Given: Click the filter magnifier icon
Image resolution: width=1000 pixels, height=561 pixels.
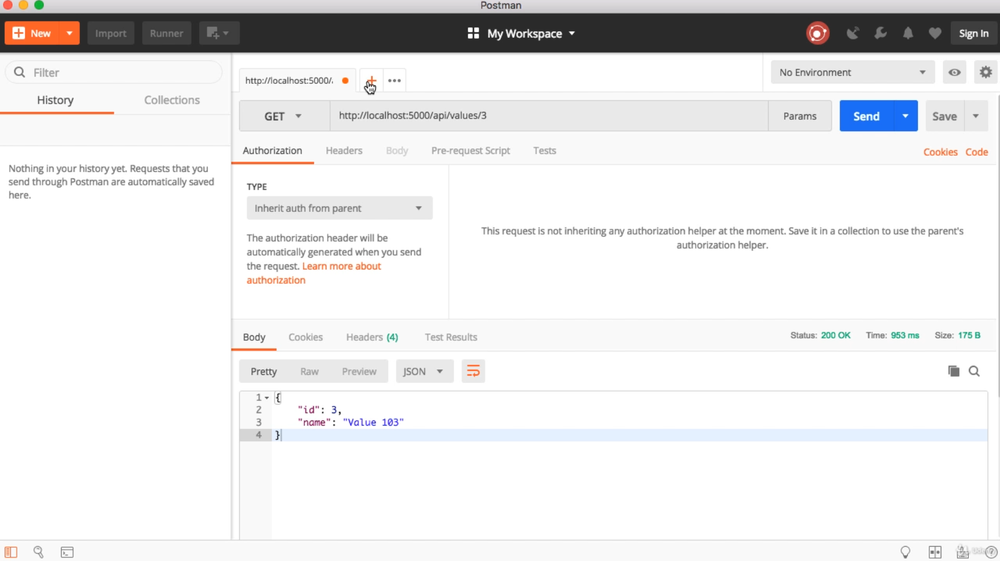Looking at the screenshot, I should 20,72.
